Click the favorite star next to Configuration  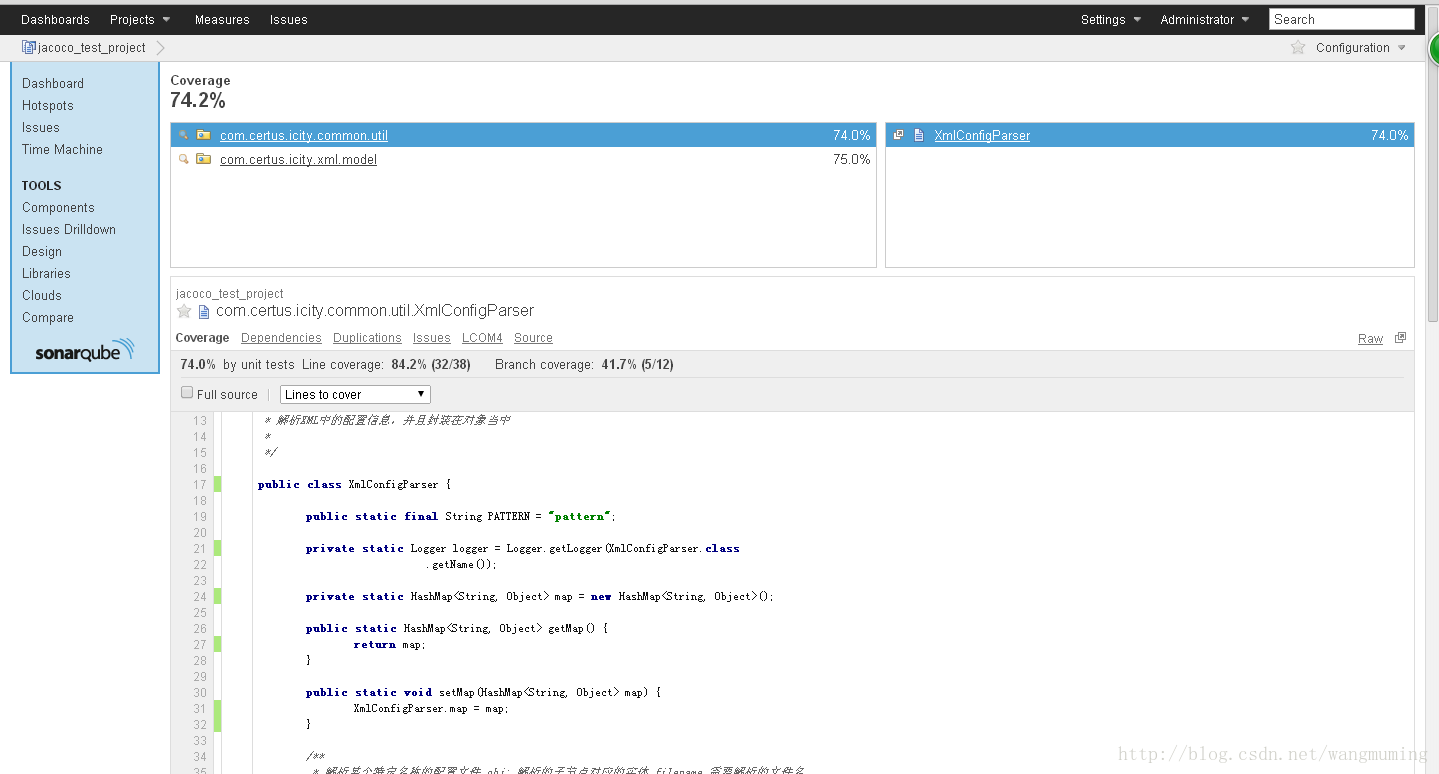1298,47
